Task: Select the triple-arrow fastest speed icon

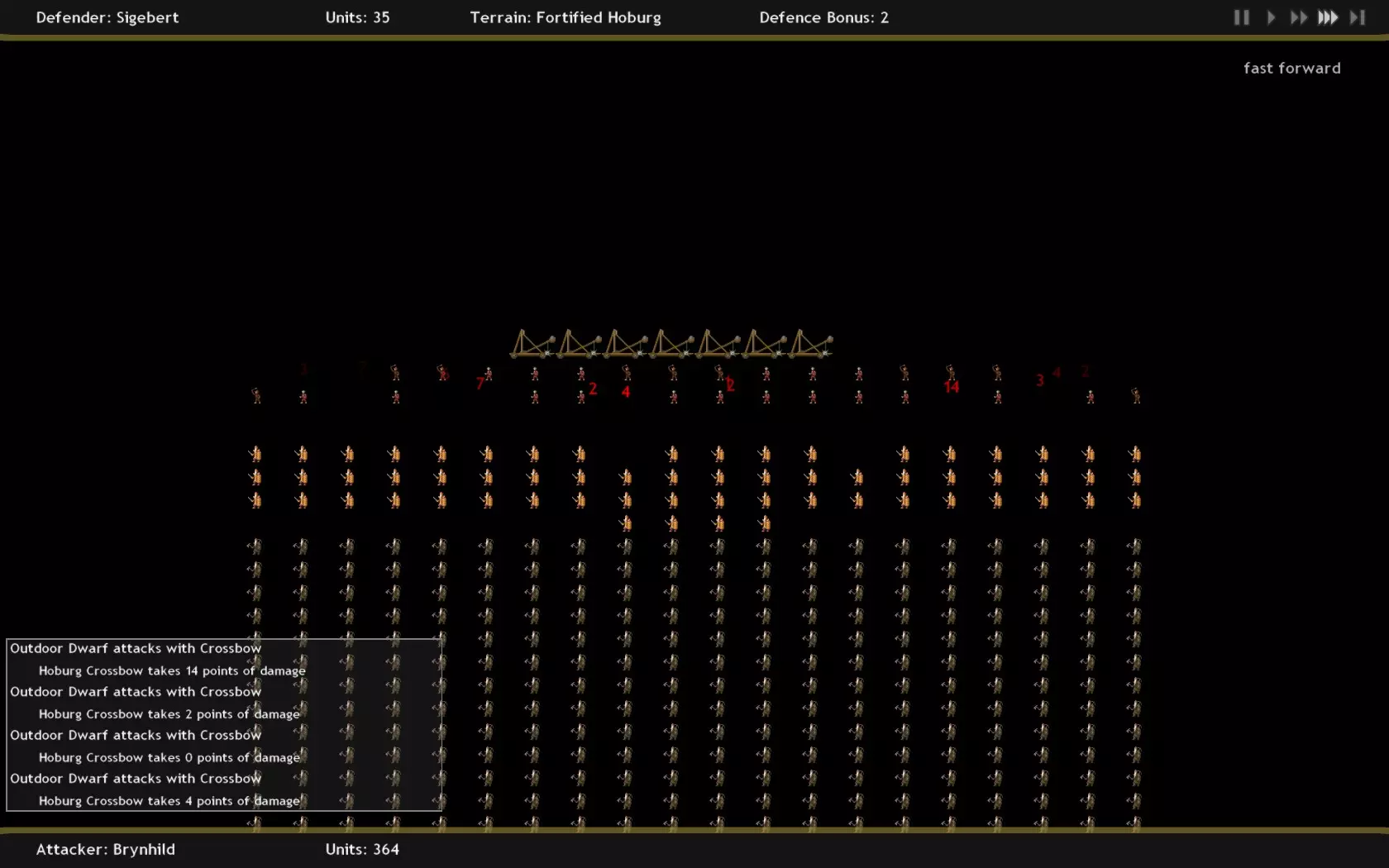Action: tap(1328, 17)
